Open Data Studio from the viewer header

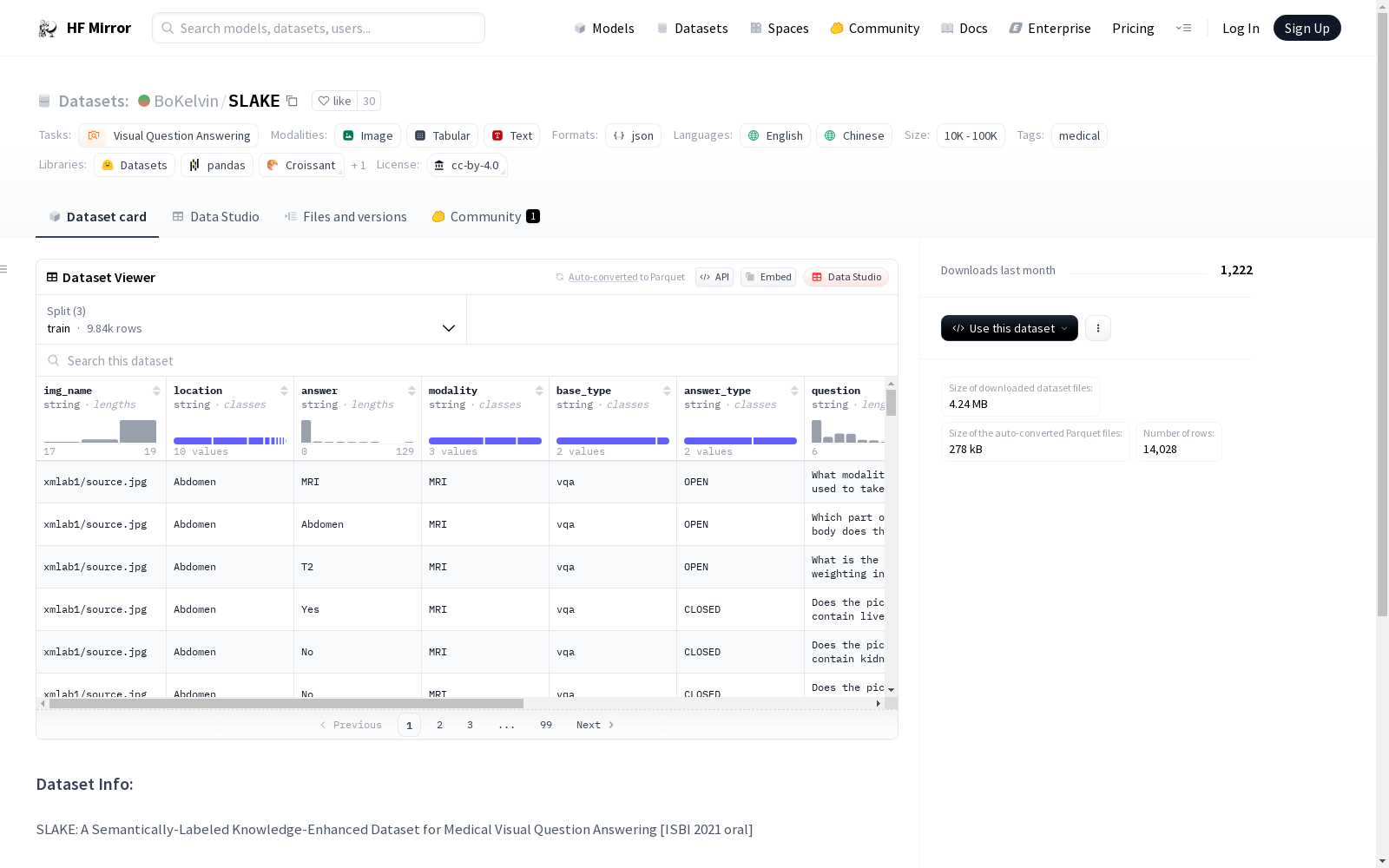coord(846,277)
